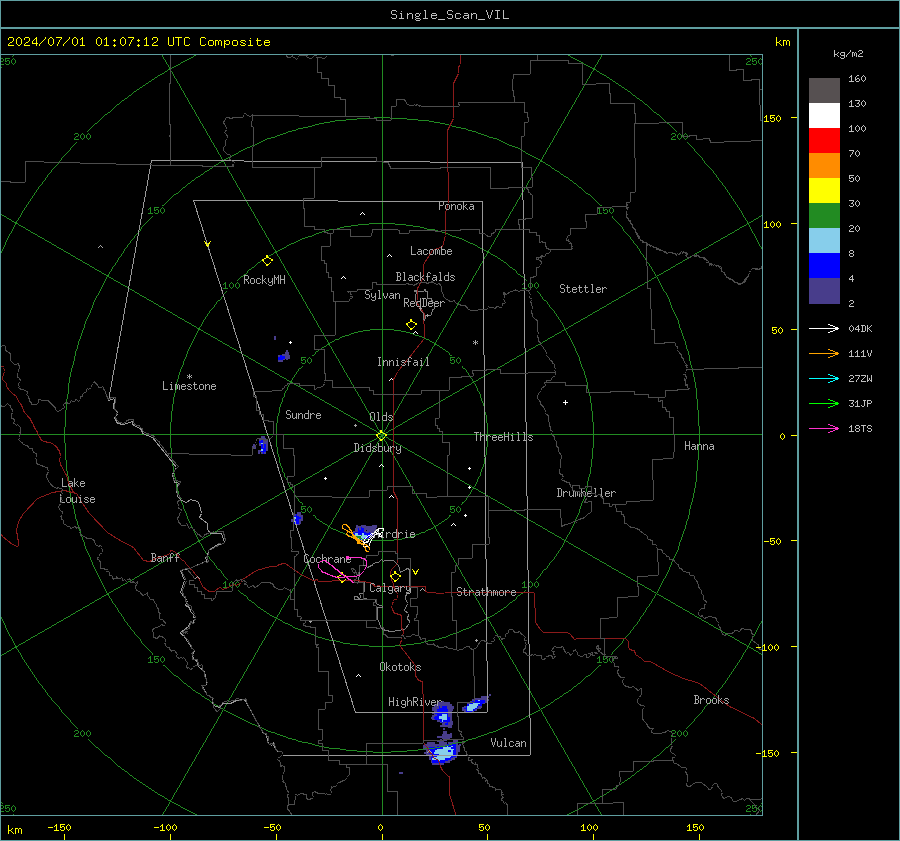Click the grey 160 color swatch

(x=824, y=90)
